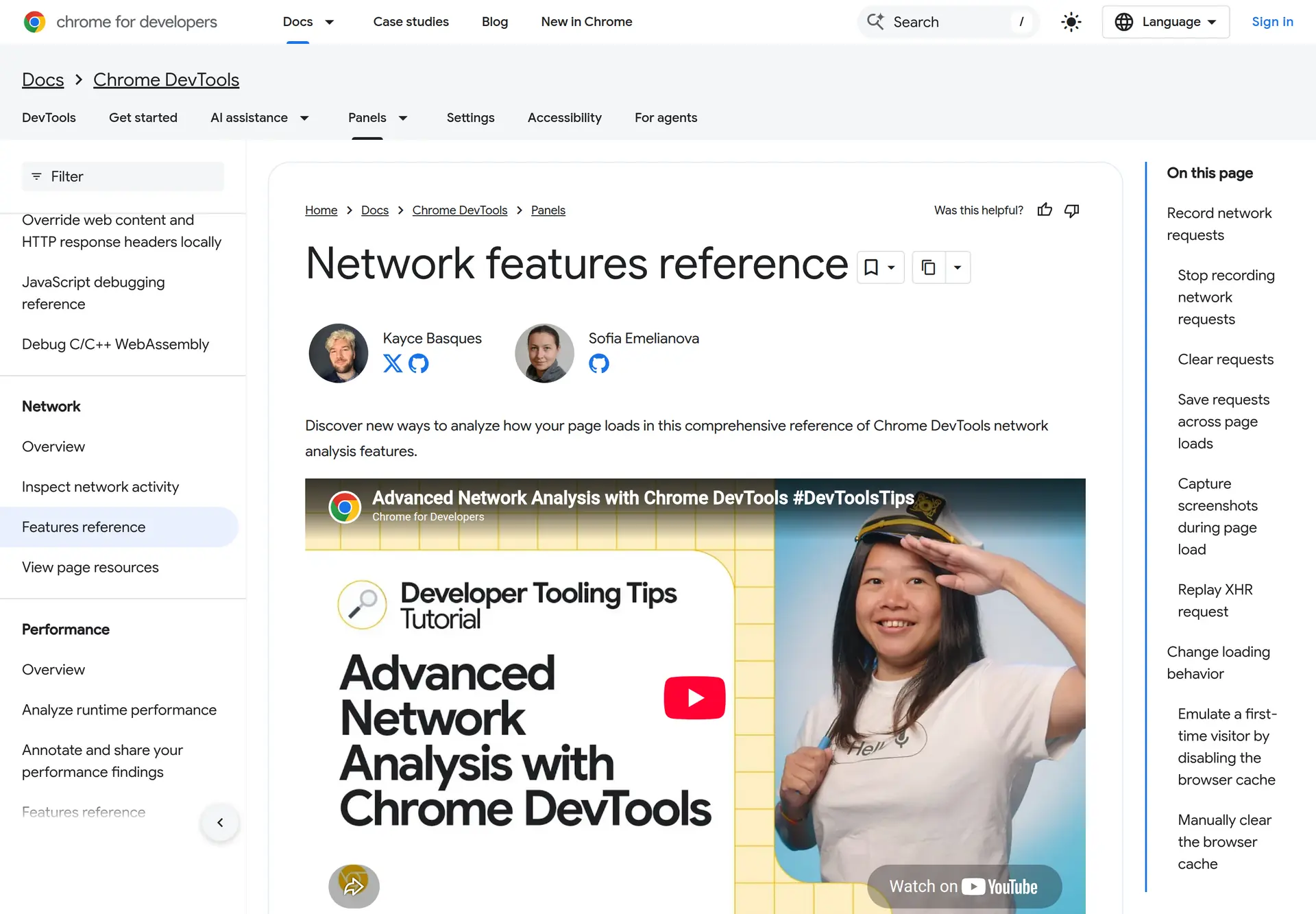Expand the AI assistance dropdown

coord(304,118)
